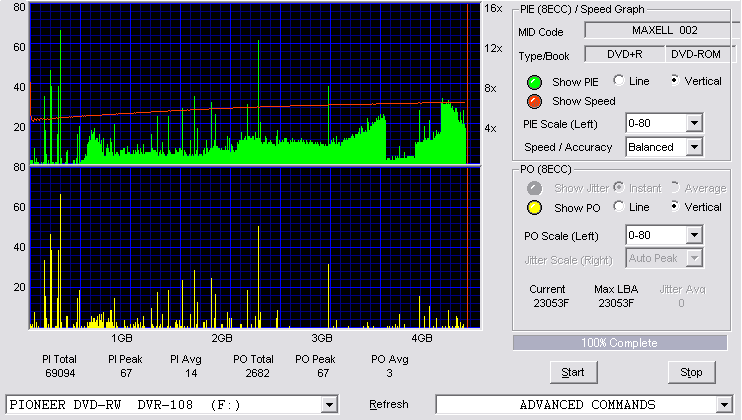Screen dimensions: 742x420
Task: Open PIE Scale (Left) dropdown
Action: click(x=694, y=123)
